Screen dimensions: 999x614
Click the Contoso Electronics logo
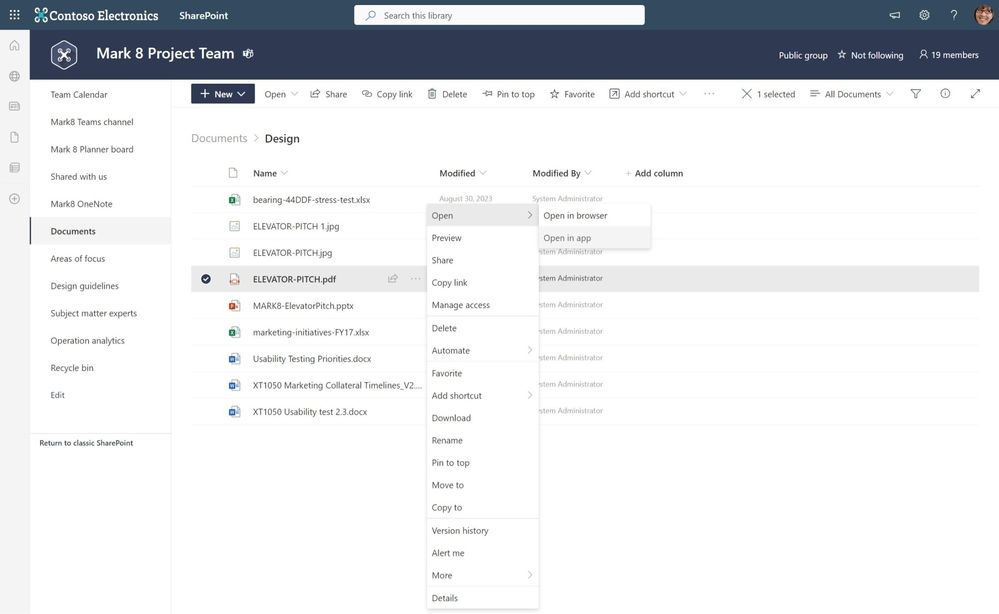96,15
